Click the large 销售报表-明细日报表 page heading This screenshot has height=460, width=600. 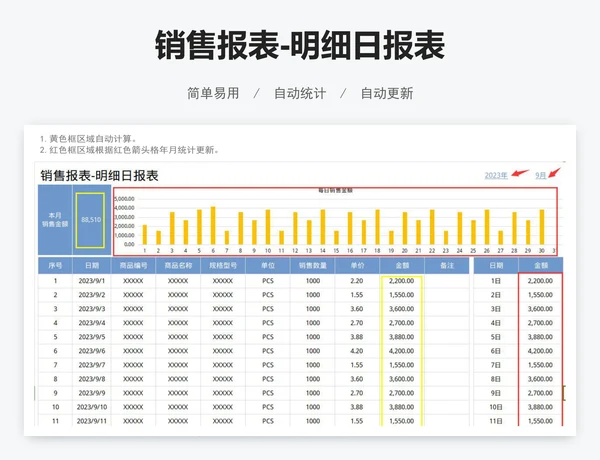click(300, 45)
